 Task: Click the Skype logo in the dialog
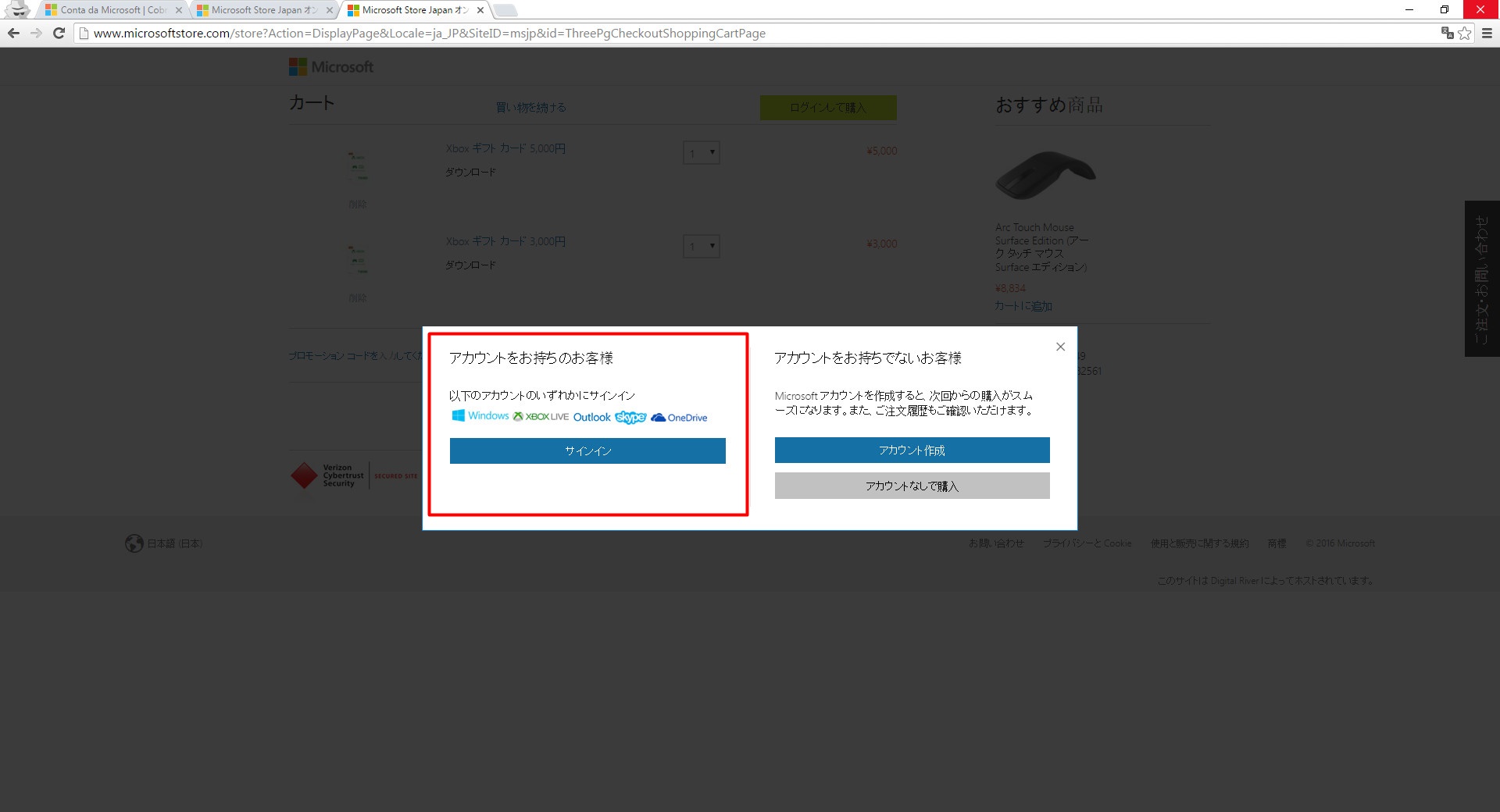[630, 417]
